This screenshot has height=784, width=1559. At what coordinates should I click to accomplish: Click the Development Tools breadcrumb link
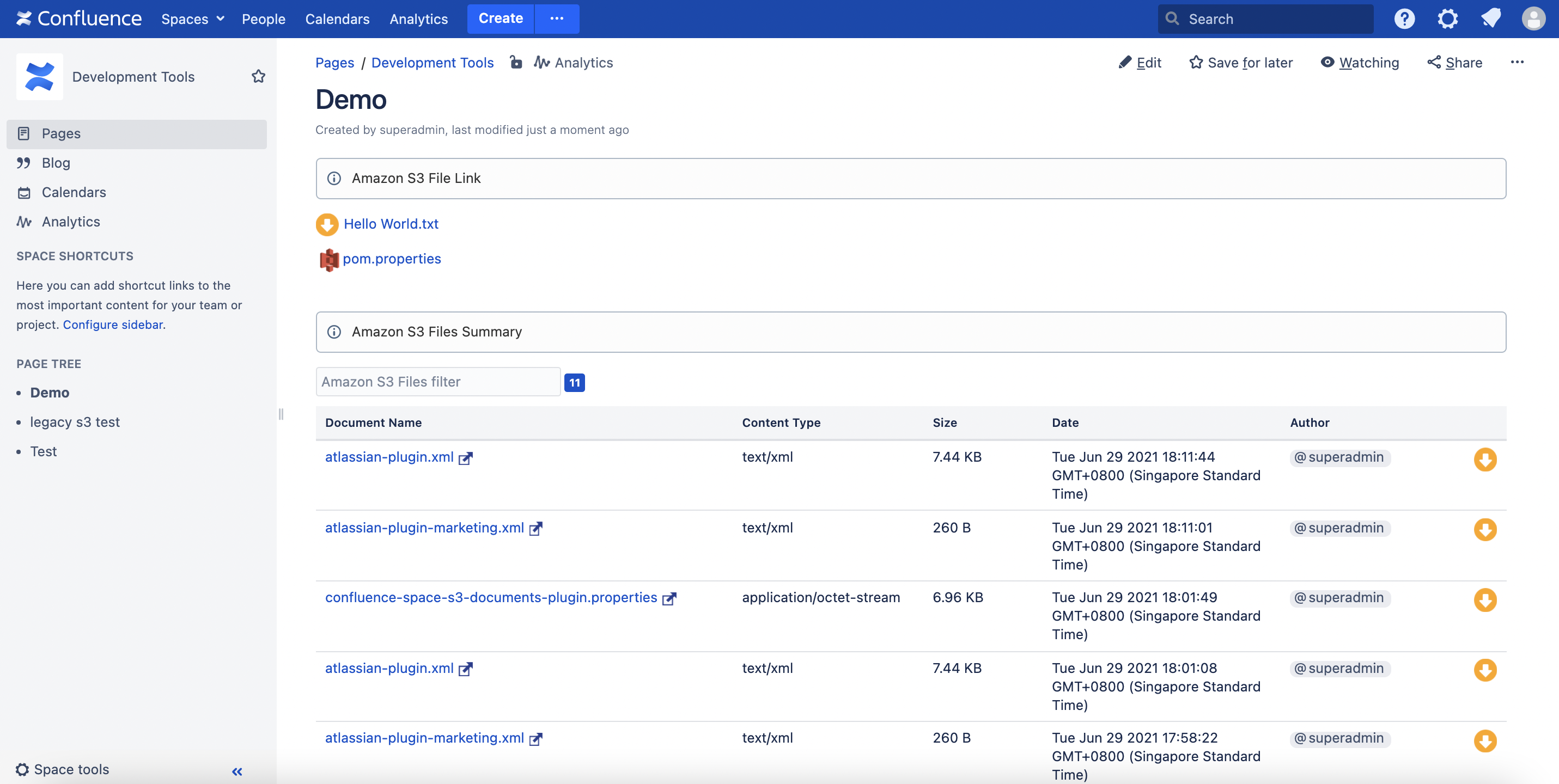click(x=432, y=63)
